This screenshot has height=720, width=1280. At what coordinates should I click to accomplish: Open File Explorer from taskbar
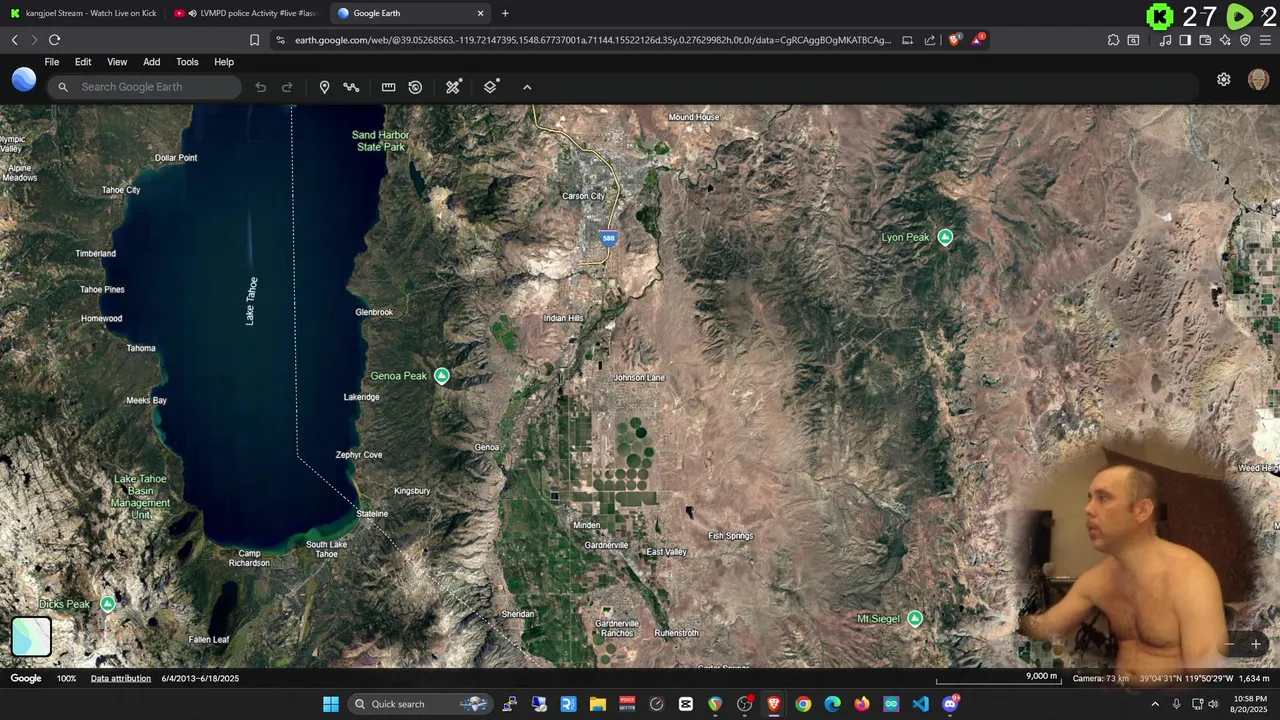pos(597,704)
